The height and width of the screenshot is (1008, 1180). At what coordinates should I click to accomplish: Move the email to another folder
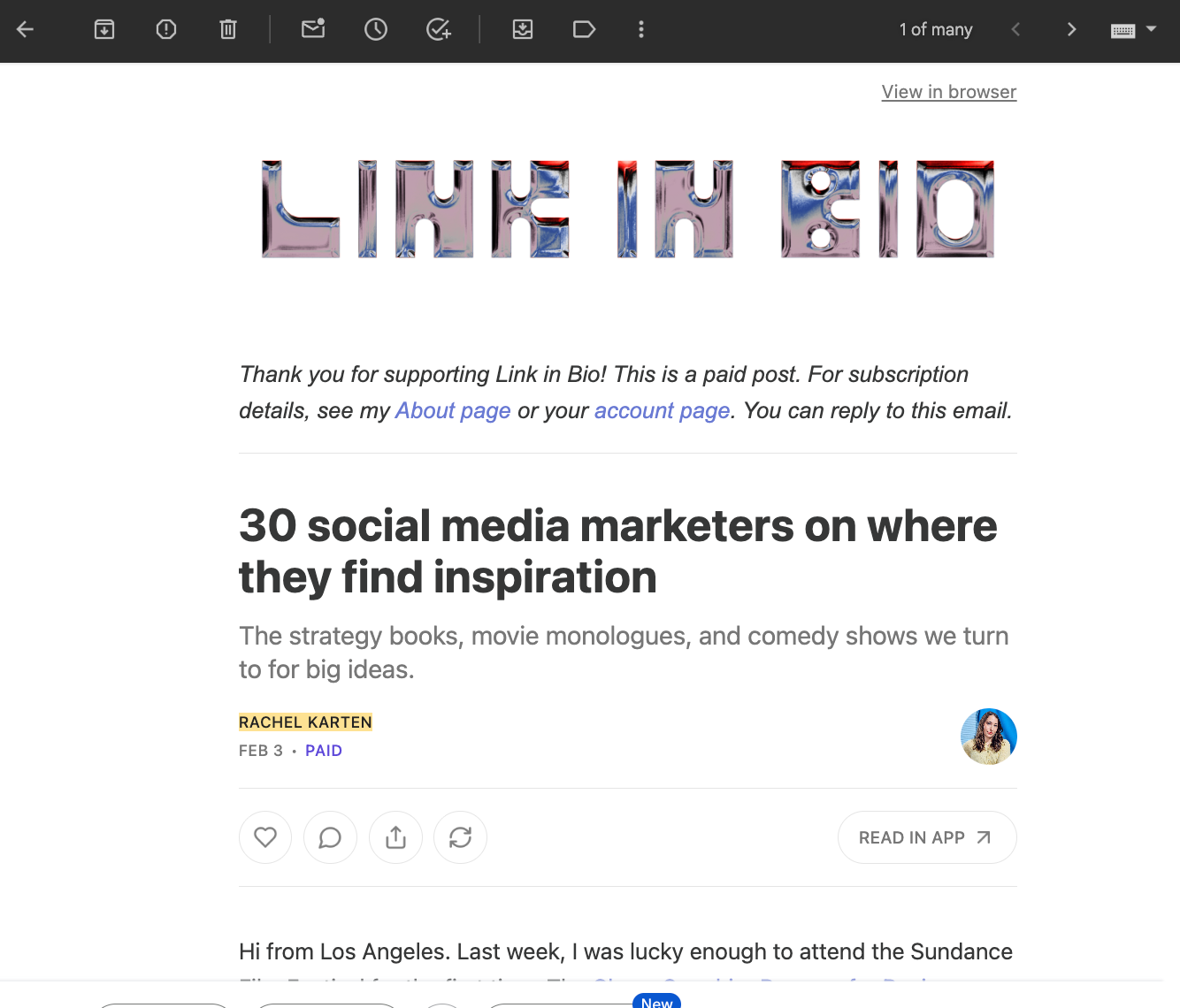tap(523, 29)
